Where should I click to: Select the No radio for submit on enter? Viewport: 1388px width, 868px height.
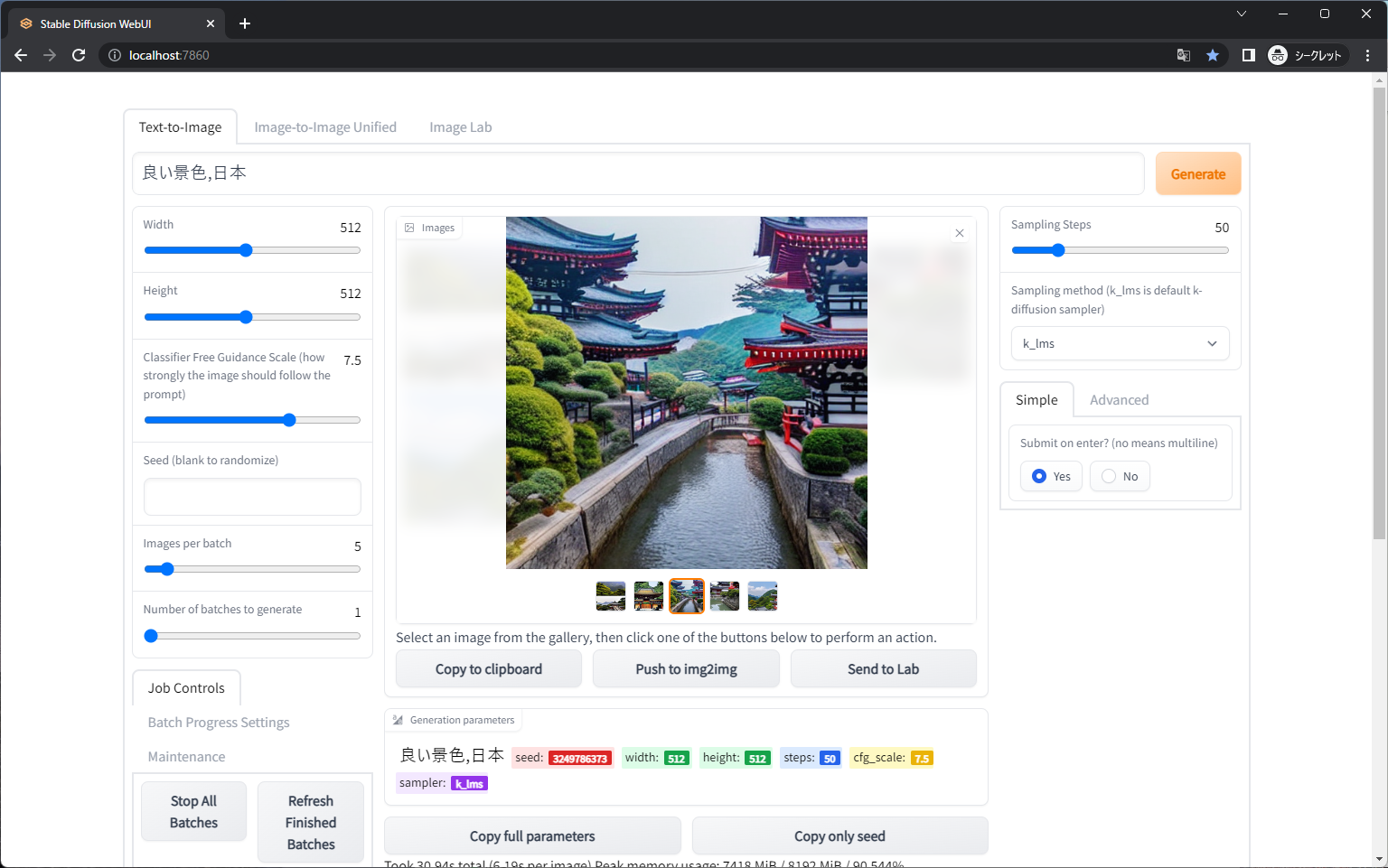pyautogui.click(x=1108, y=476)
